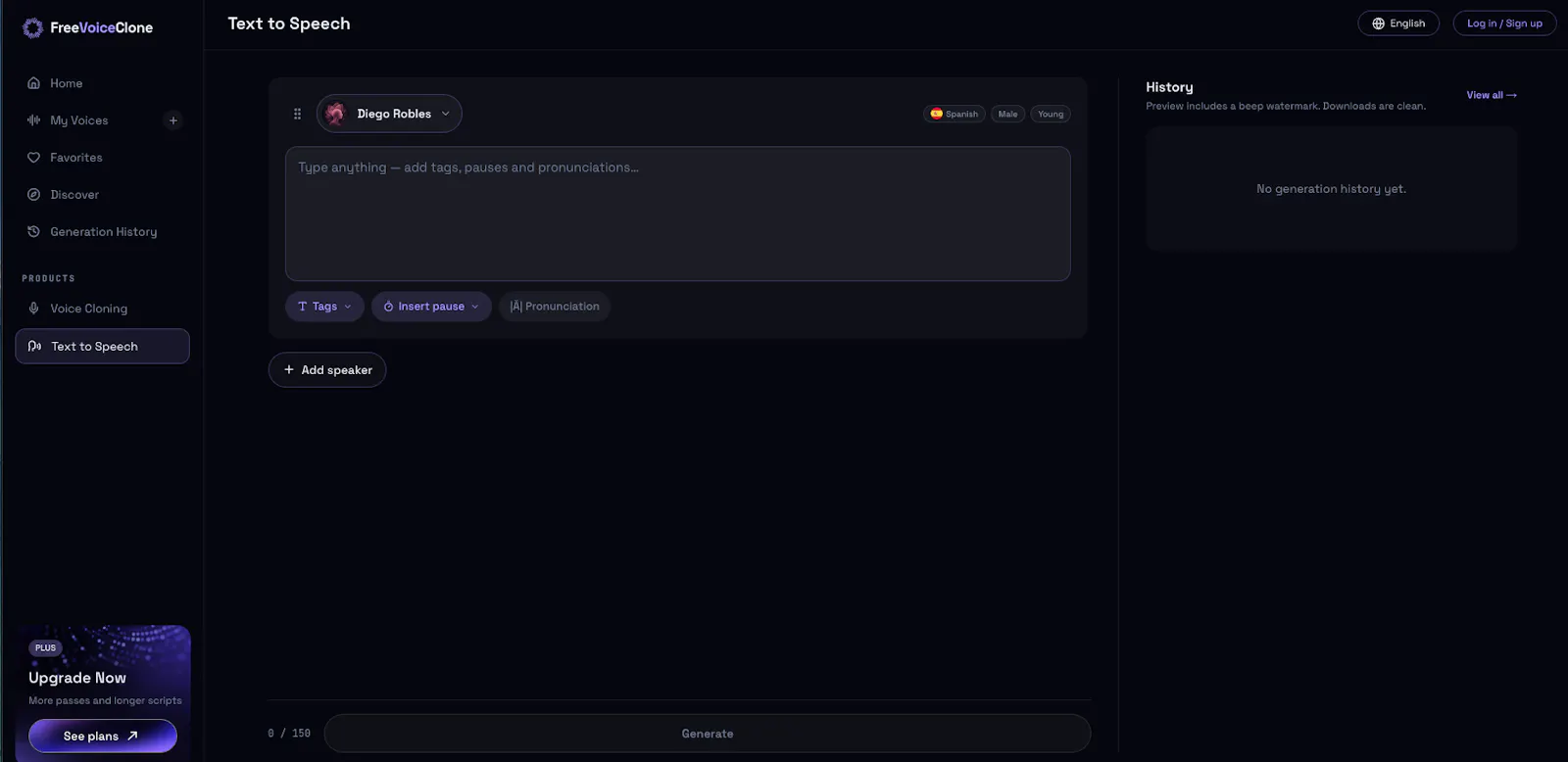Click the Upgrade Now heading

(77, 678)
